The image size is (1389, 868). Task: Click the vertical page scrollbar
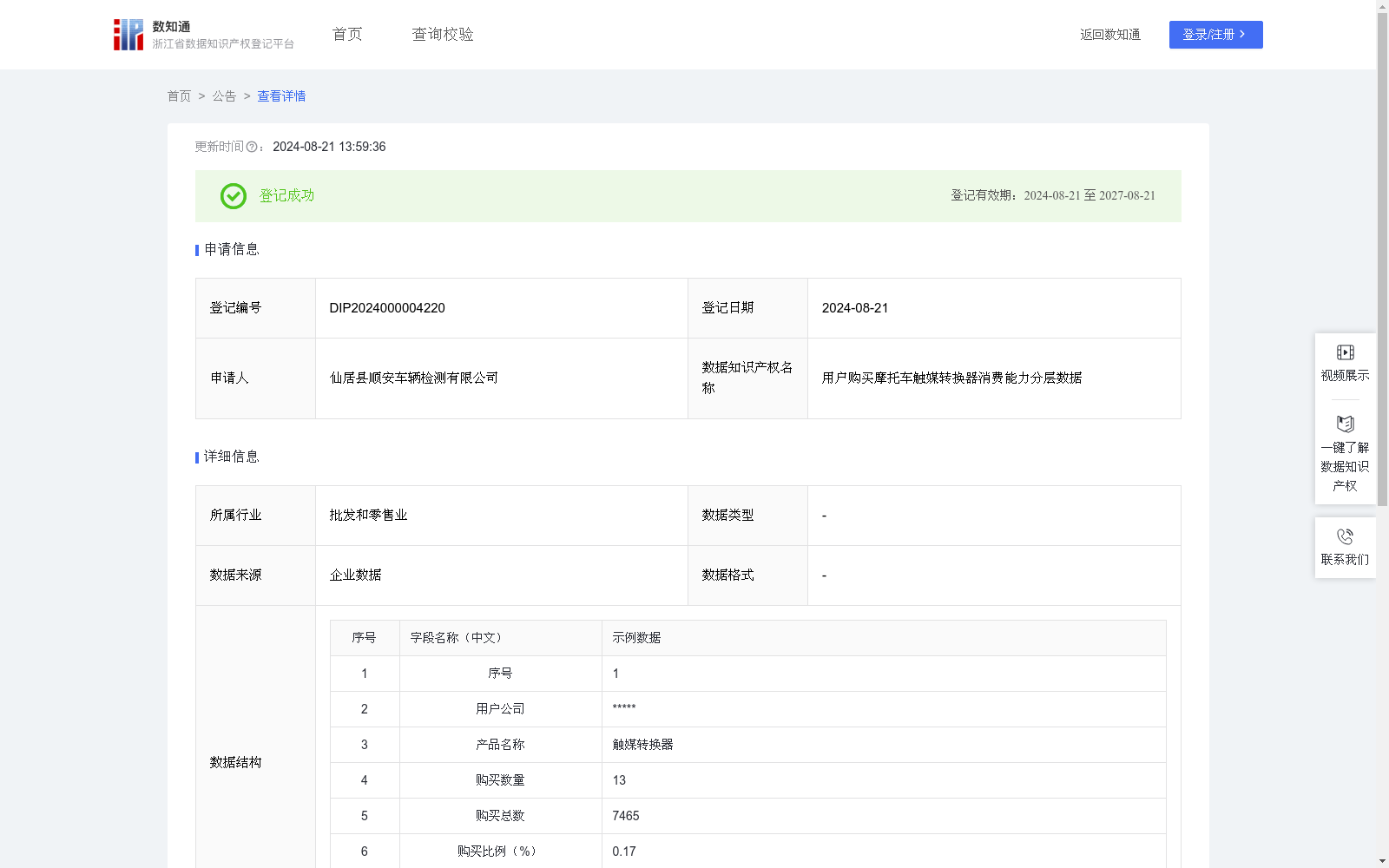[x=1382, y=260]
